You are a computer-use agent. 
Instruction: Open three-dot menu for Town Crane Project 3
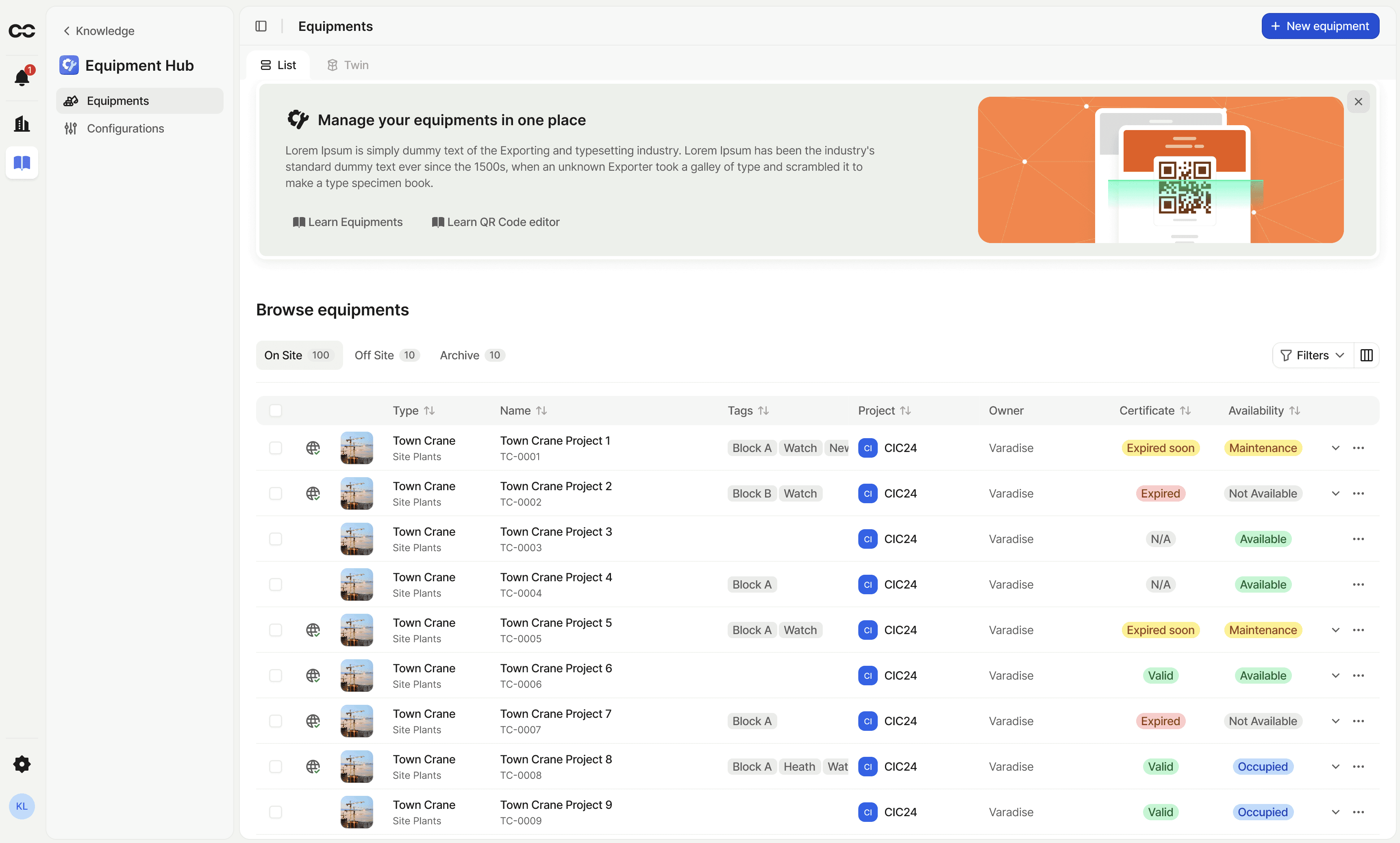point(1358,539)
